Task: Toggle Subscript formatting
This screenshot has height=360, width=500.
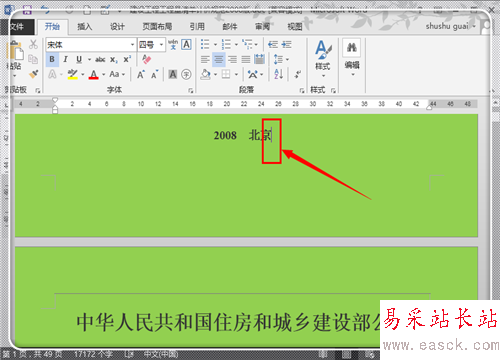Action: (x=114, y=60)
